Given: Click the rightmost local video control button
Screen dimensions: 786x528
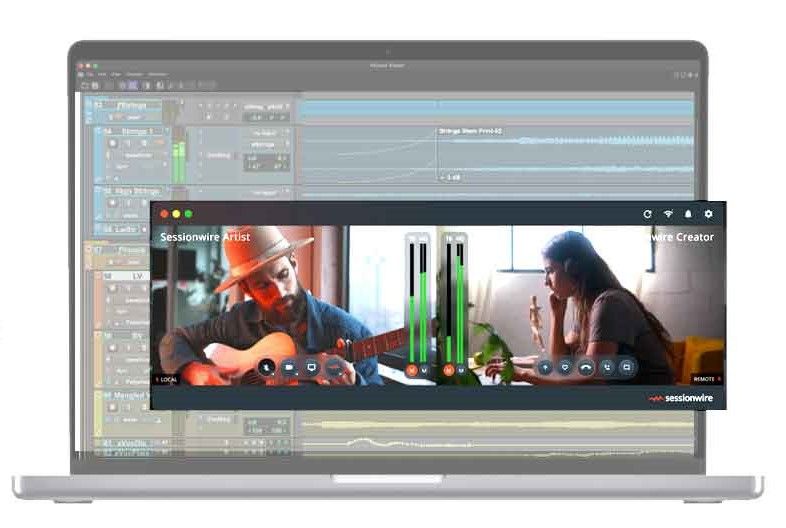Looking at the screenshot, I should (x=334, y=367).
